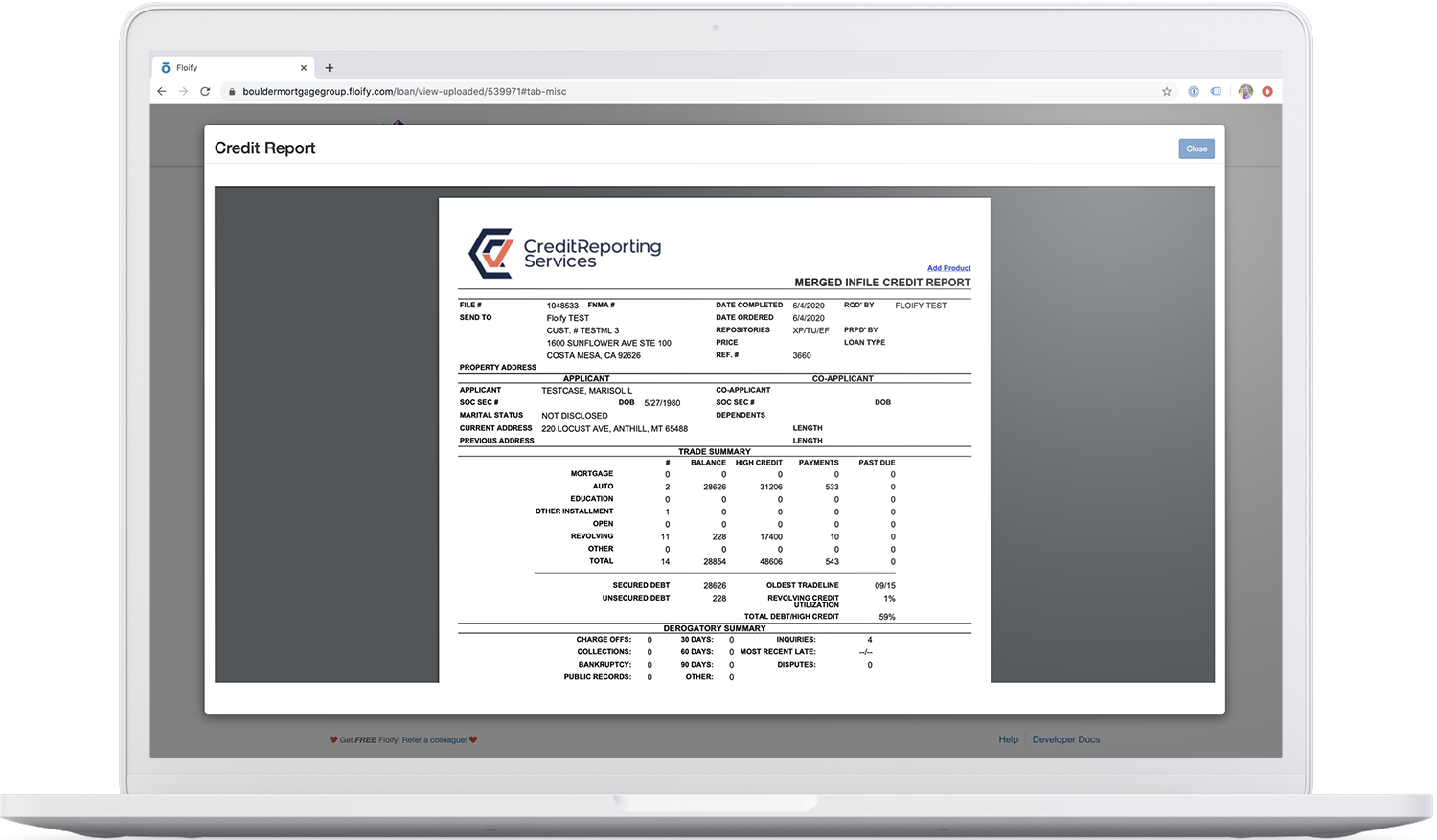Click the Add Product link
Viewport: 1437px width, 840px height.
point(948,268)
